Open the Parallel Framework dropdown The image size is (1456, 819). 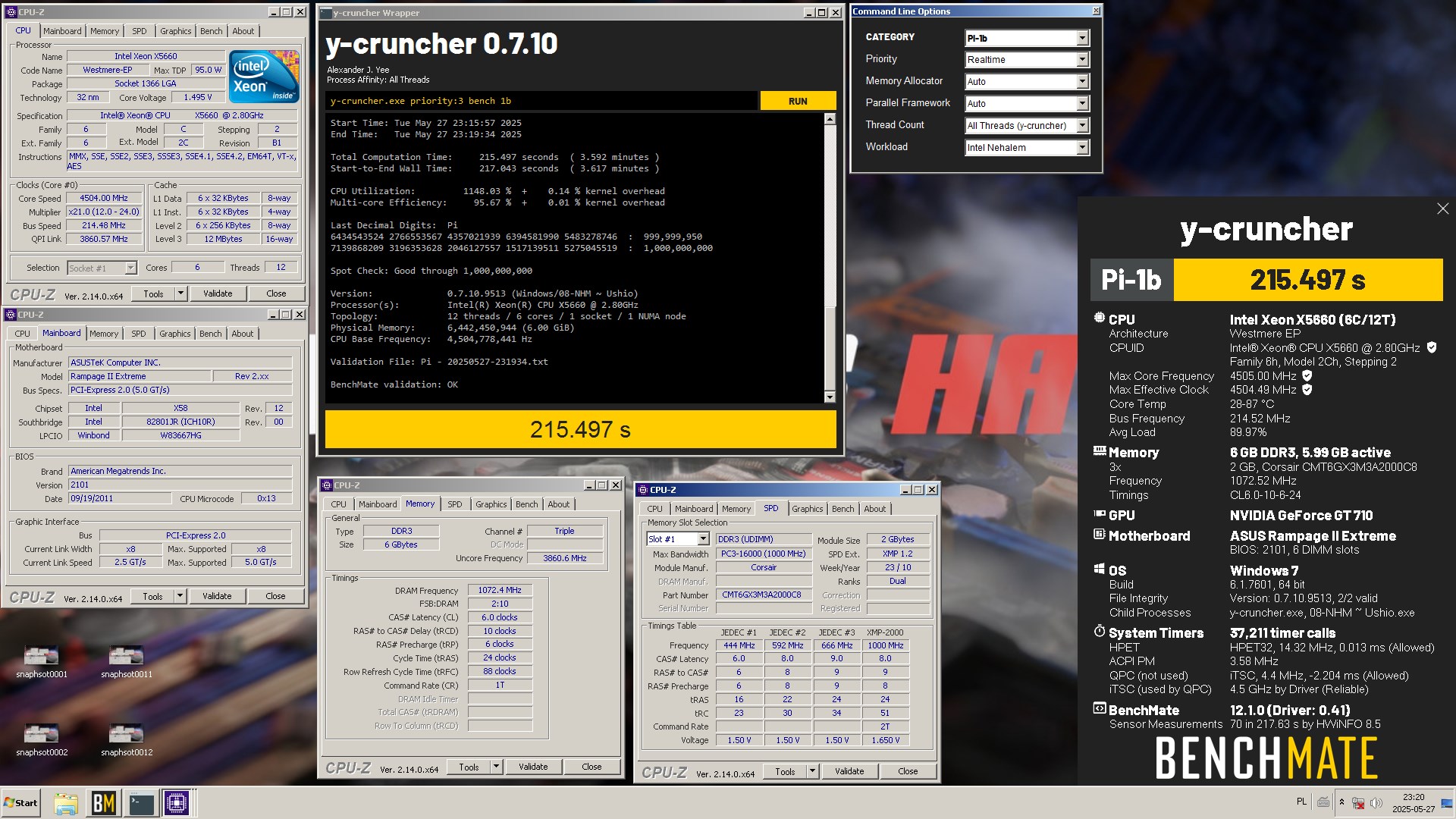click(1027, 103)
